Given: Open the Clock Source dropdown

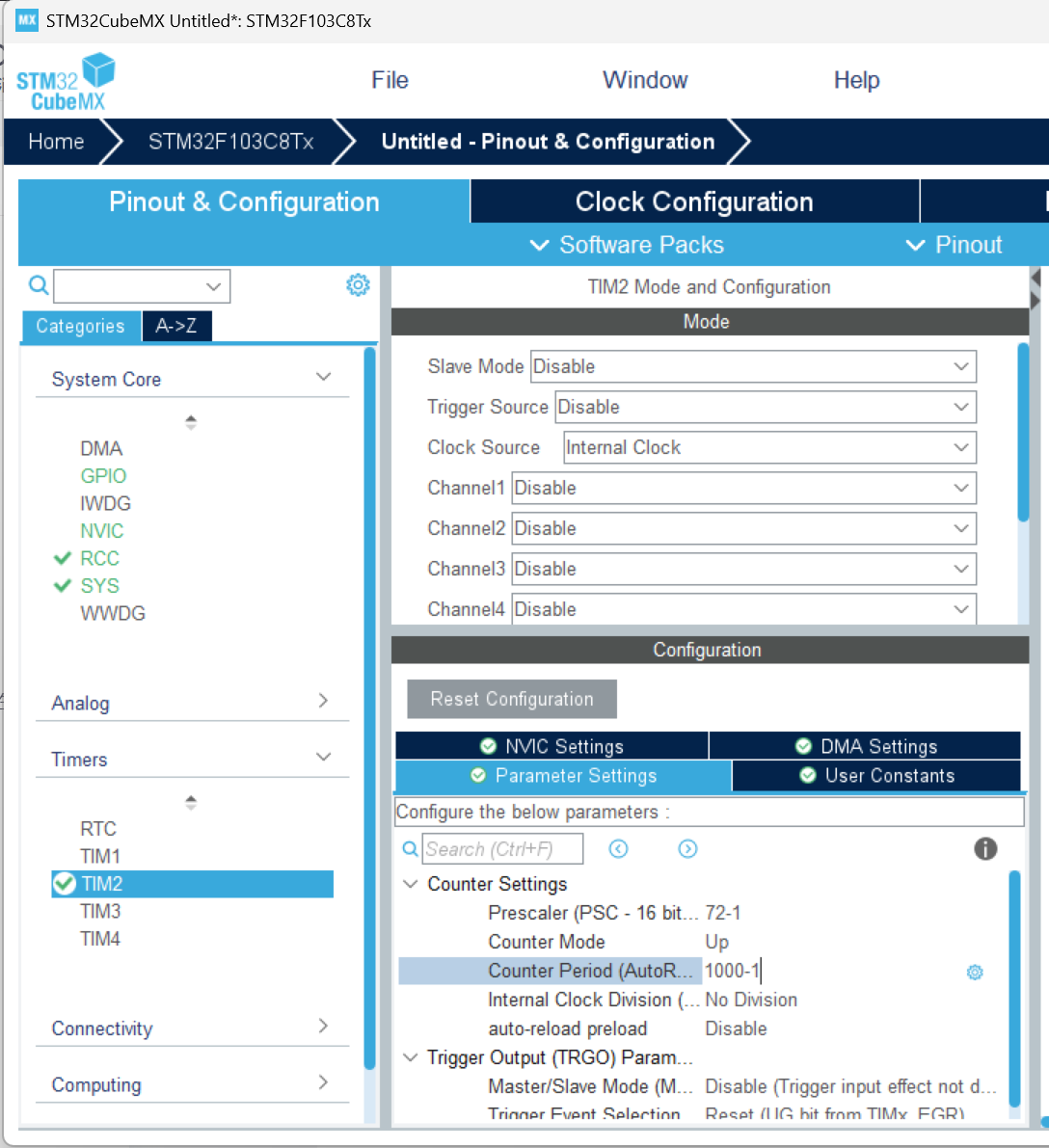Looking at the screenshot, I should pos(770,447).
